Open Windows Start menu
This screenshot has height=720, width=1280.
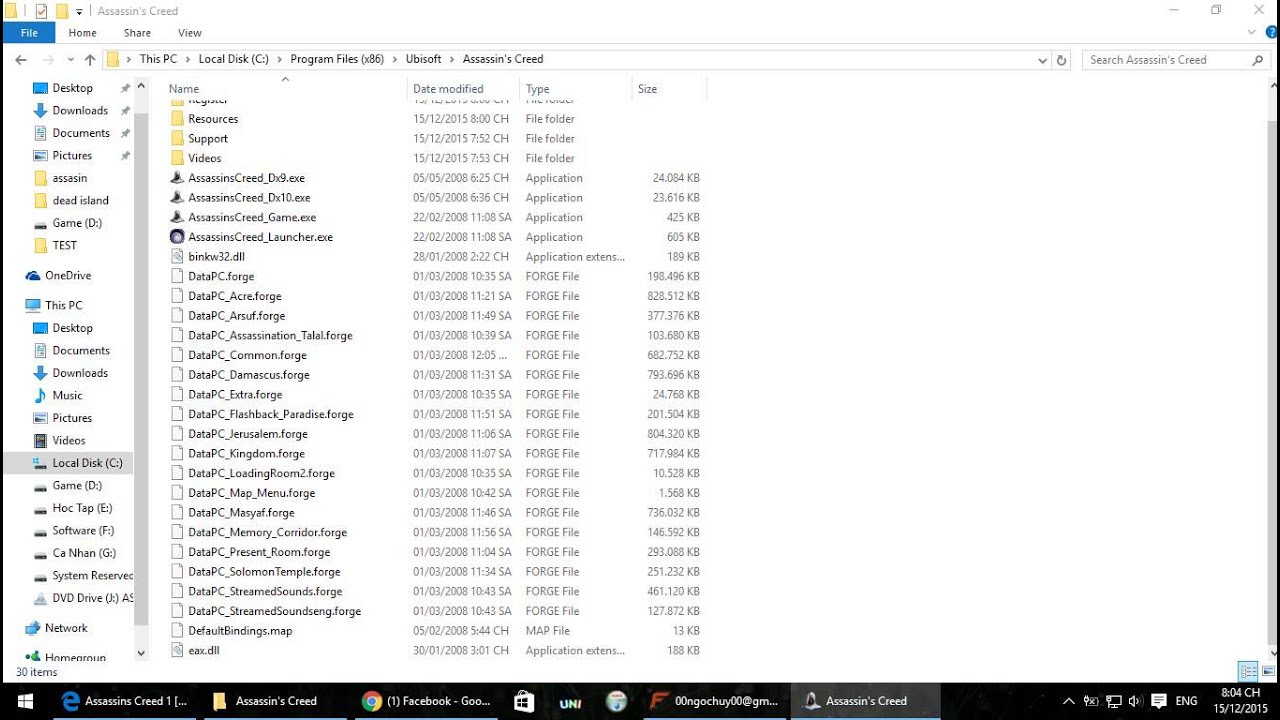coord(24,701)
